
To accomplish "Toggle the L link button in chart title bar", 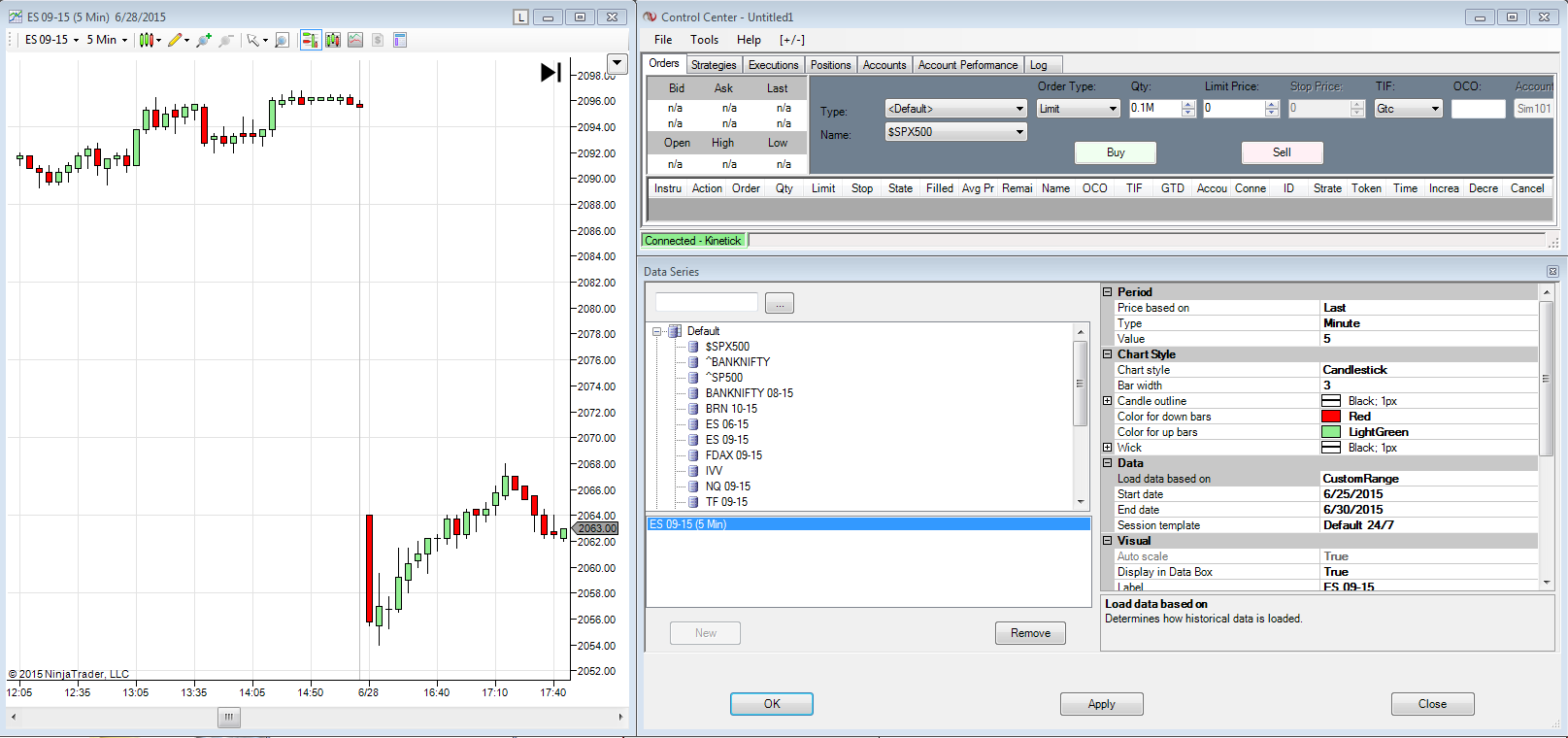I will click(521, 17).
